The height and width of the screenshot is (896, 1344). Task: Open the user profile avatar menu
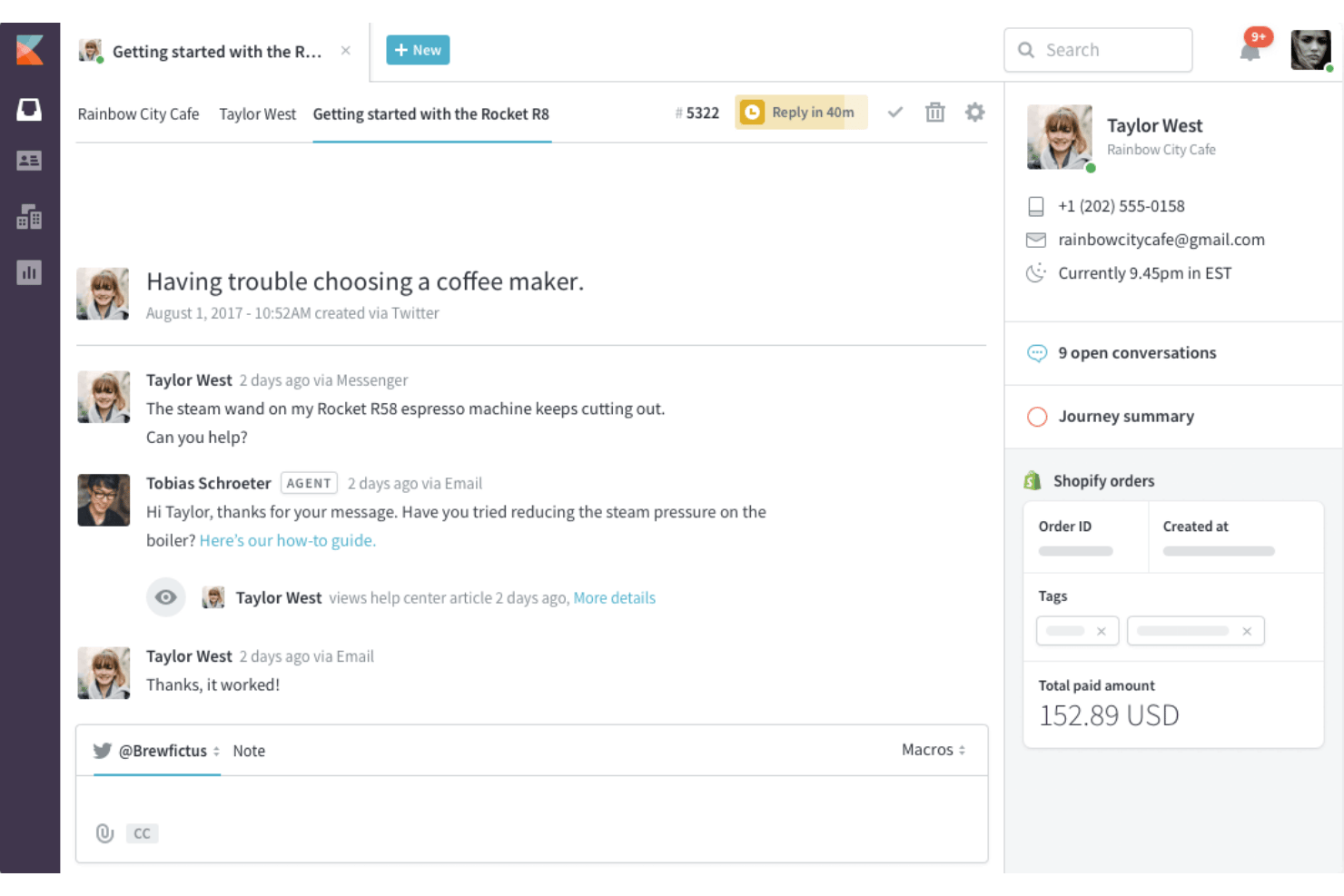pyautogui.click(x=1310, y=50)
